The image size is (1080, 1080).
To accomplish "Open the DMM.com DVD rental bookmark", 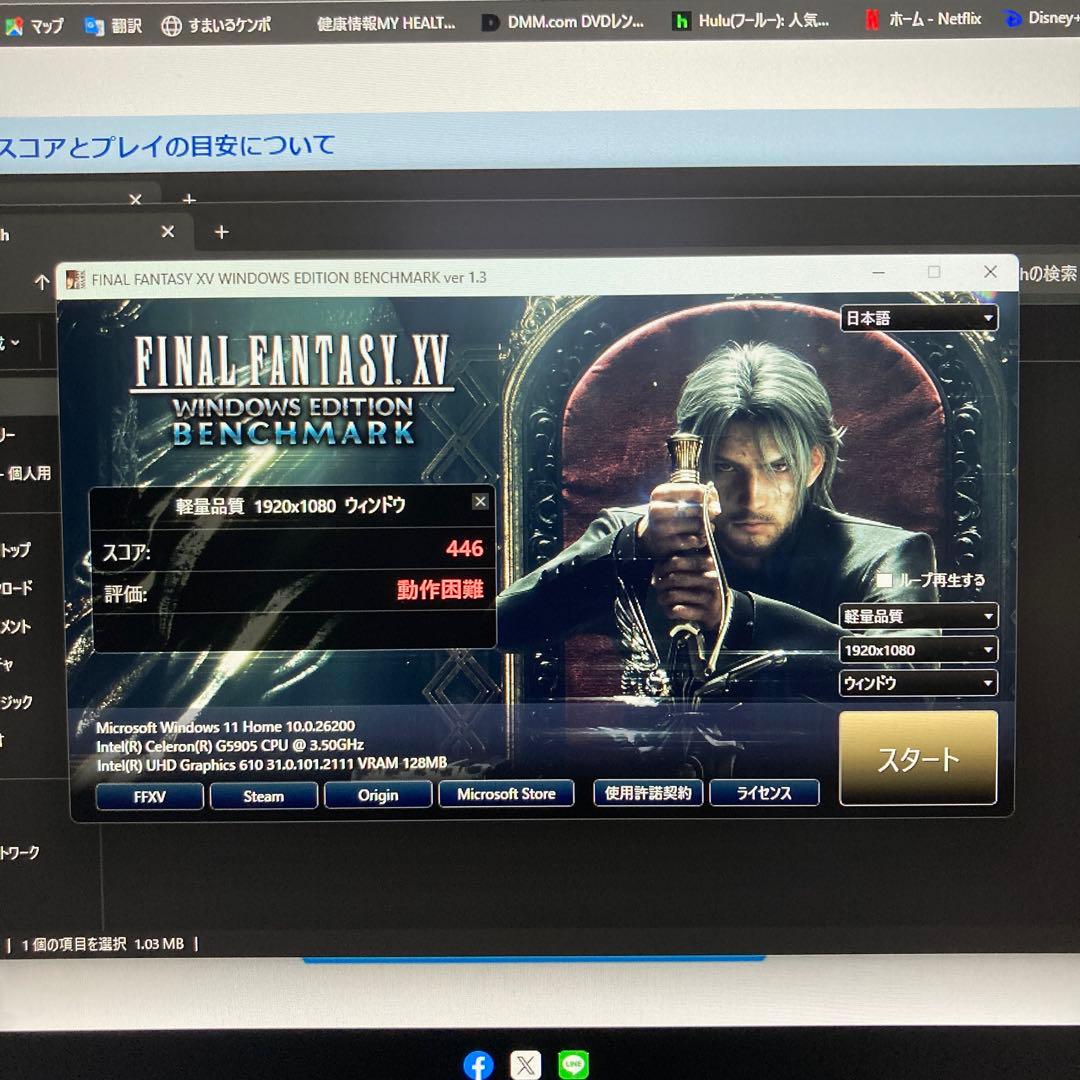I will pos(562,21).
